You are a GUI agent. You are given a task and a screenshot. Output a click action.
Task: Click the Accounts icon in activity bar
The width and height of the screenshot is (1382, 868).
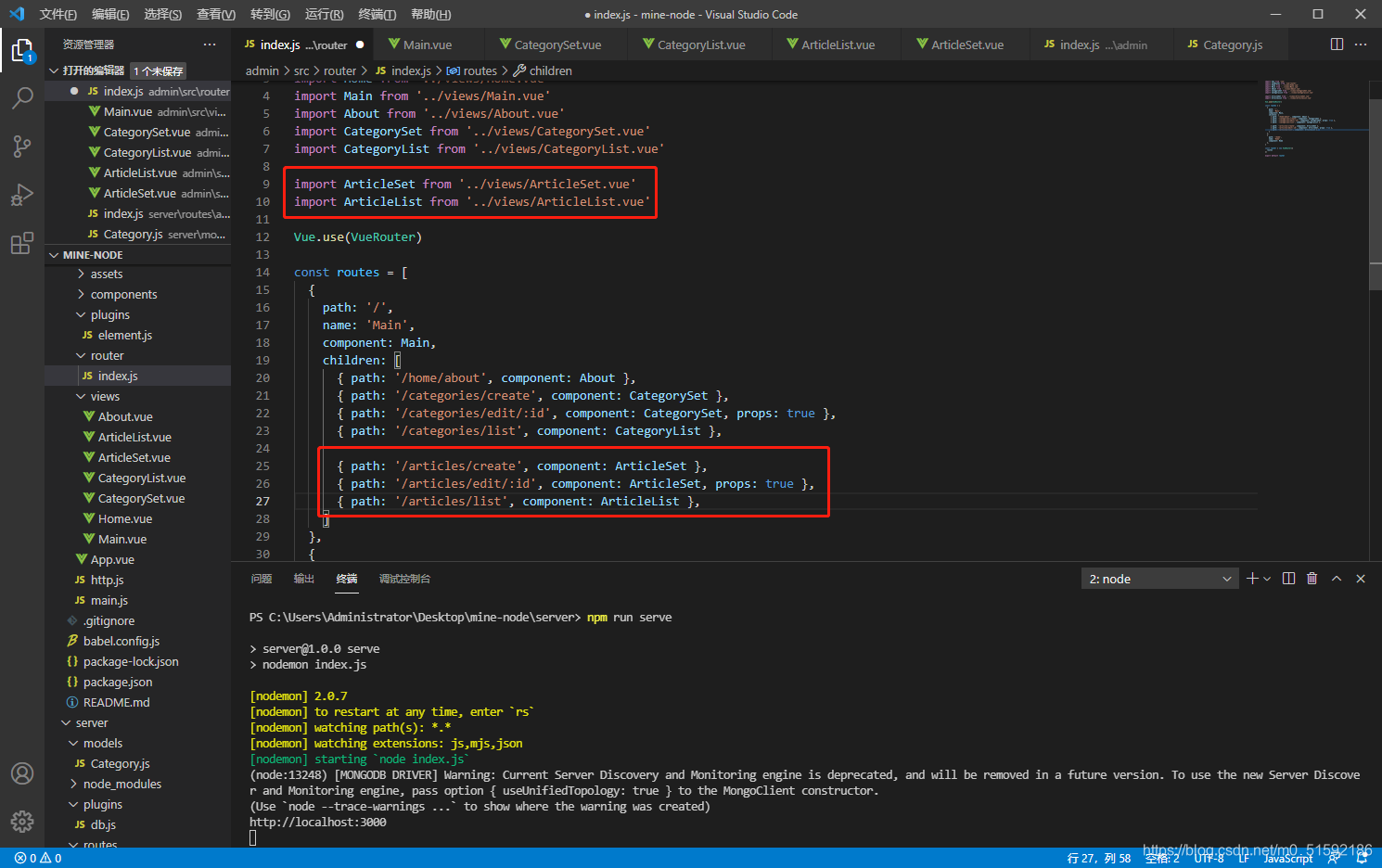pyautogui.click(x=22, y=773)
